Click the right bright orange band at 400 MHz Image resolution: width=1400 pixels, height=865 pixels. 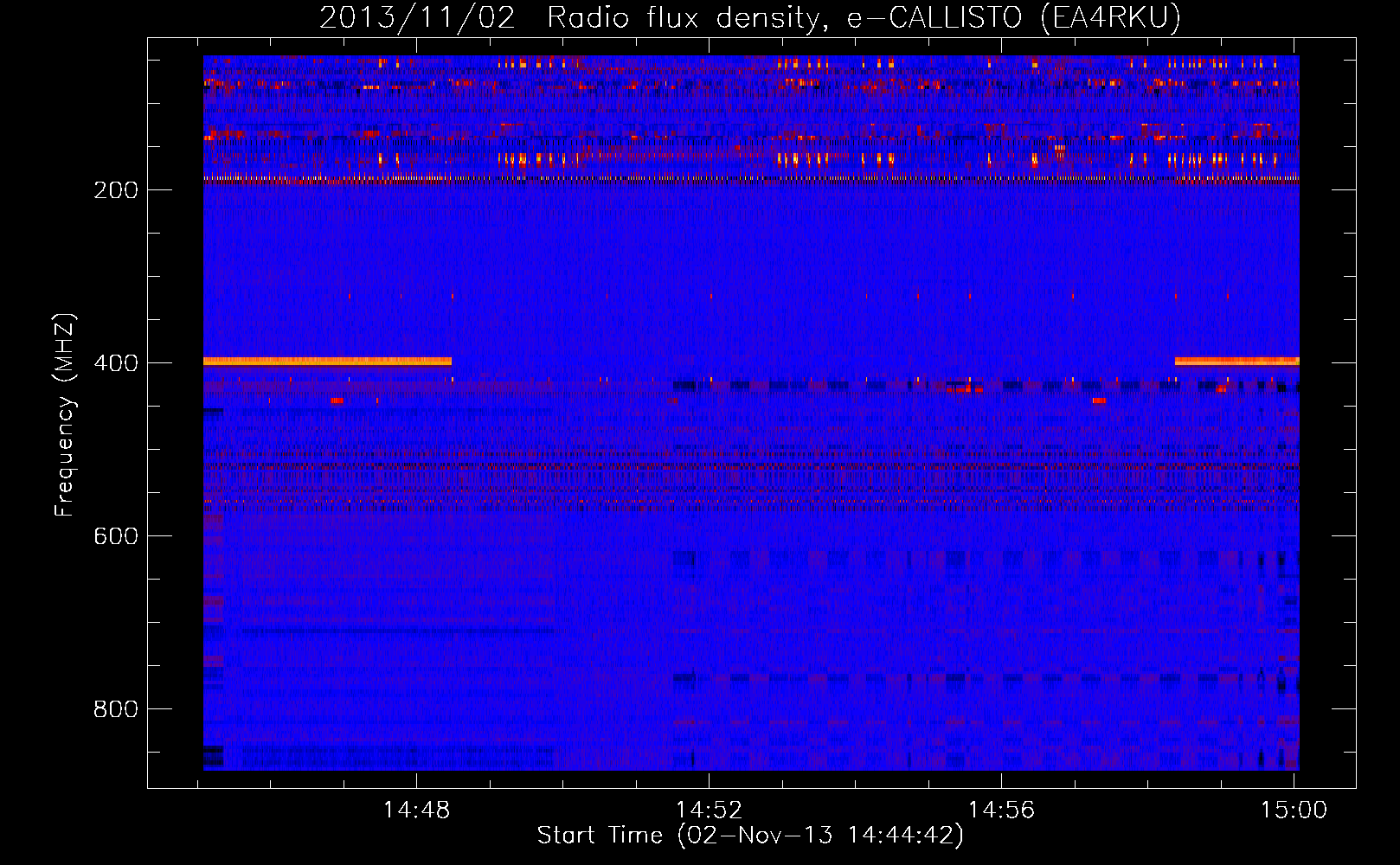tap(1236, 362)
